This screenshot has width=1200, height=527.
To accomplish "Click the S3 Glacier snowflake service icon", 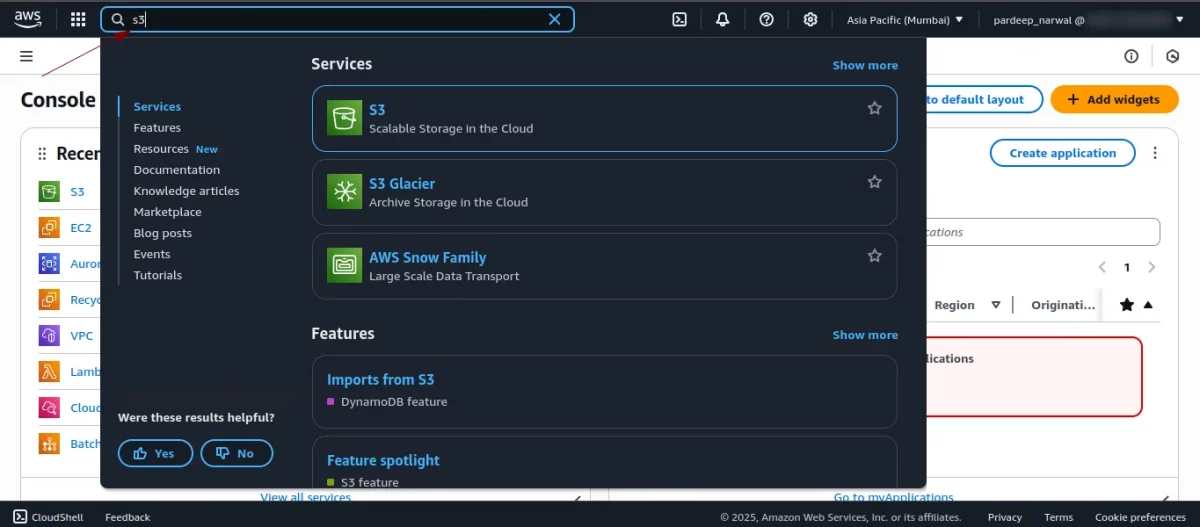I will (345, 192).
